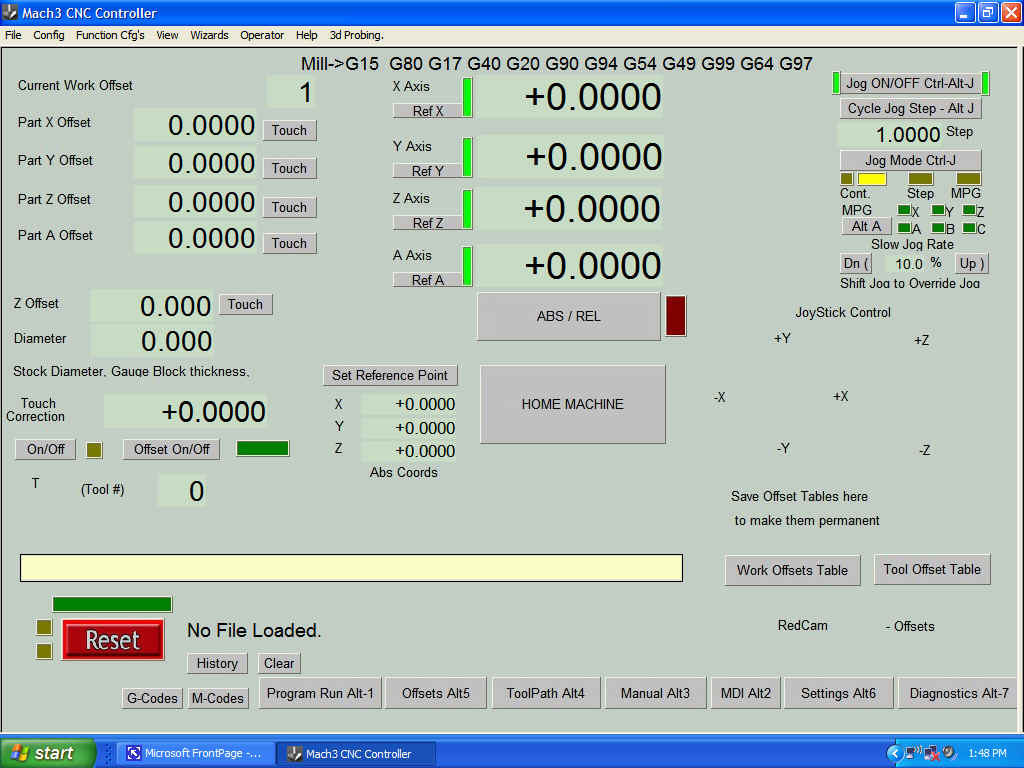Switch to Program Run Alt-1 screen

pyautogui.click(x=320, y=693)
